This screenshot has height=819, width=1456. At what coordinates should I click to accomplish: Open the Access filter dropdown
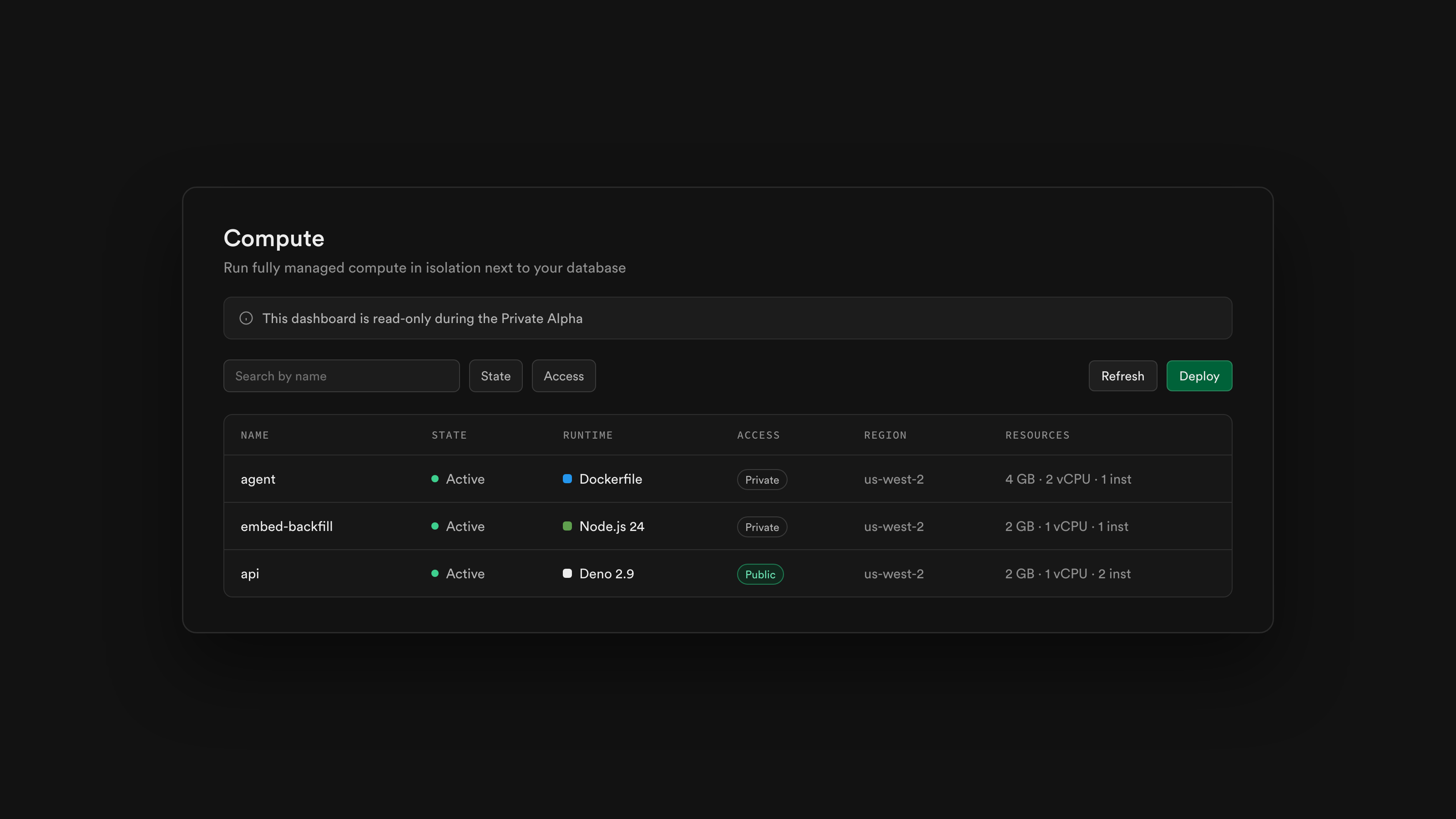(564, 376)
